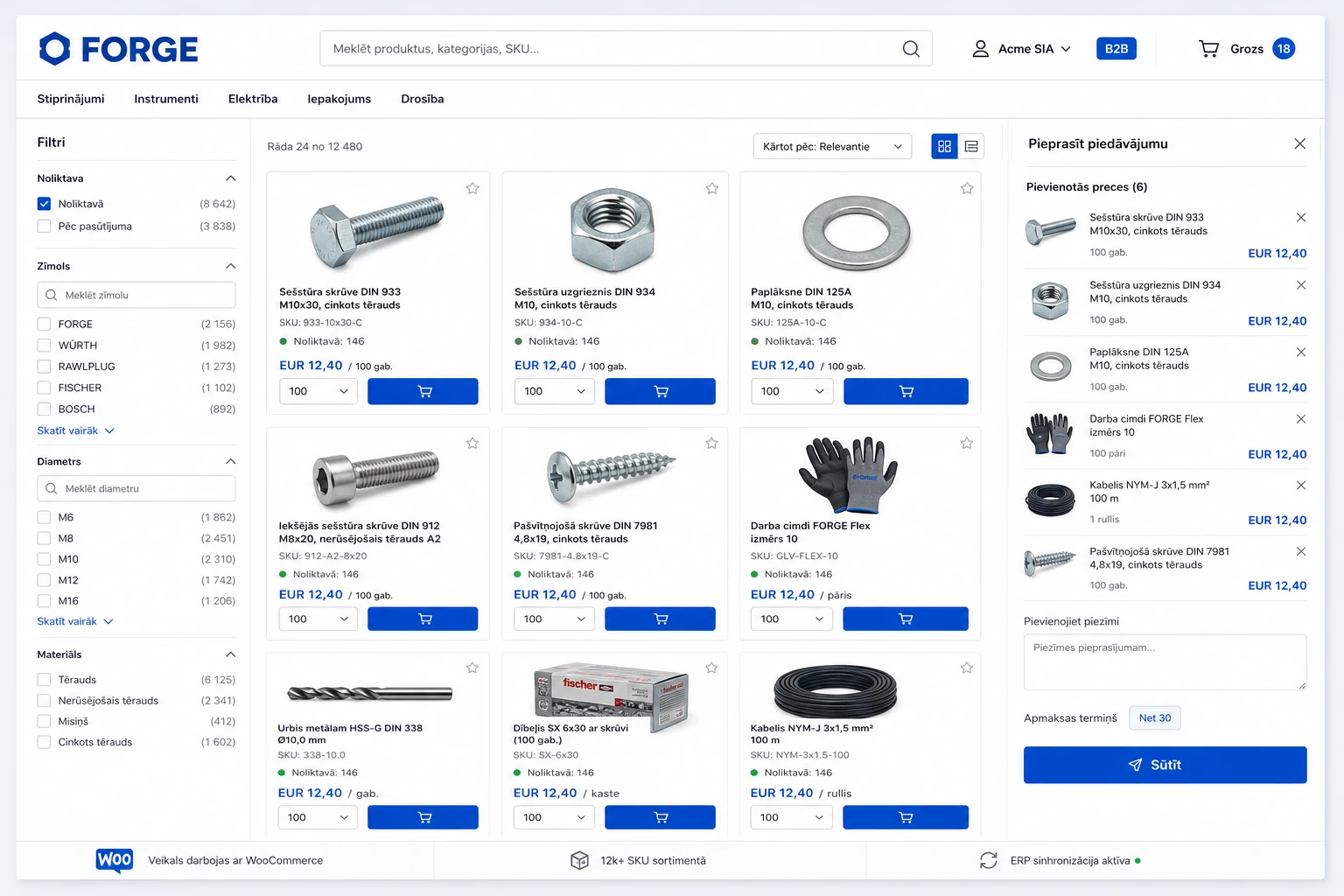This screenshot has height=896, width=1344.
Task: Open the Stiprinājumi category menu
Action: tap(71, 99)
